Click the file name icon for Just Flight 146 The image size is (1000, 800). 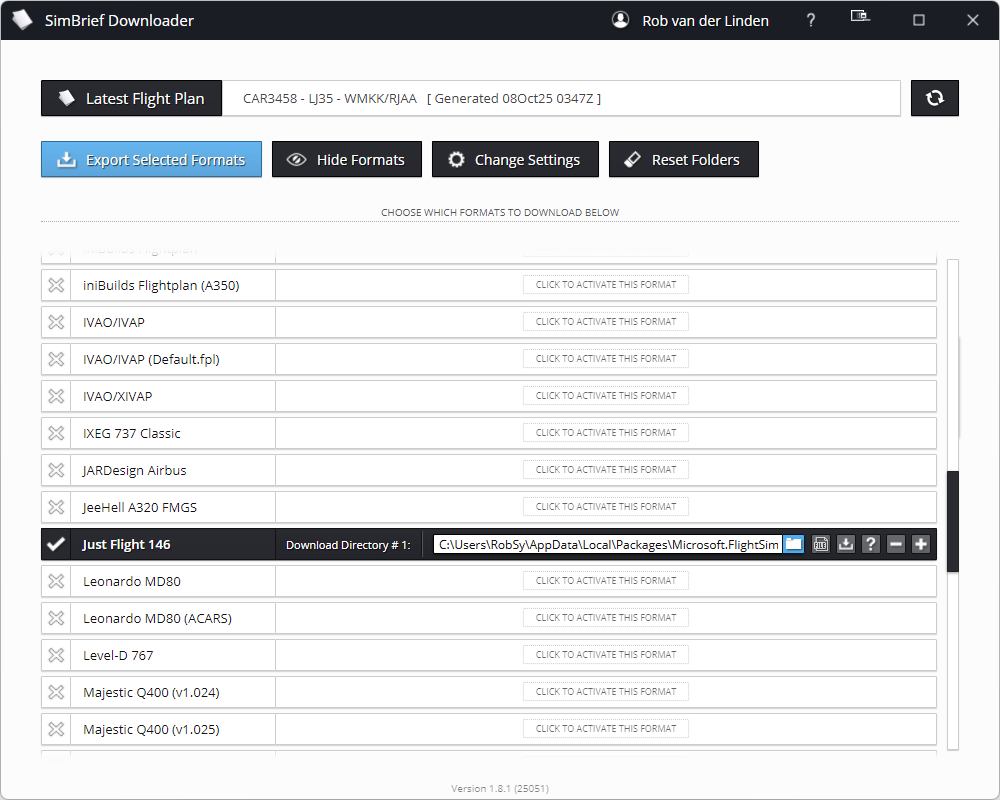click(821, 544)
